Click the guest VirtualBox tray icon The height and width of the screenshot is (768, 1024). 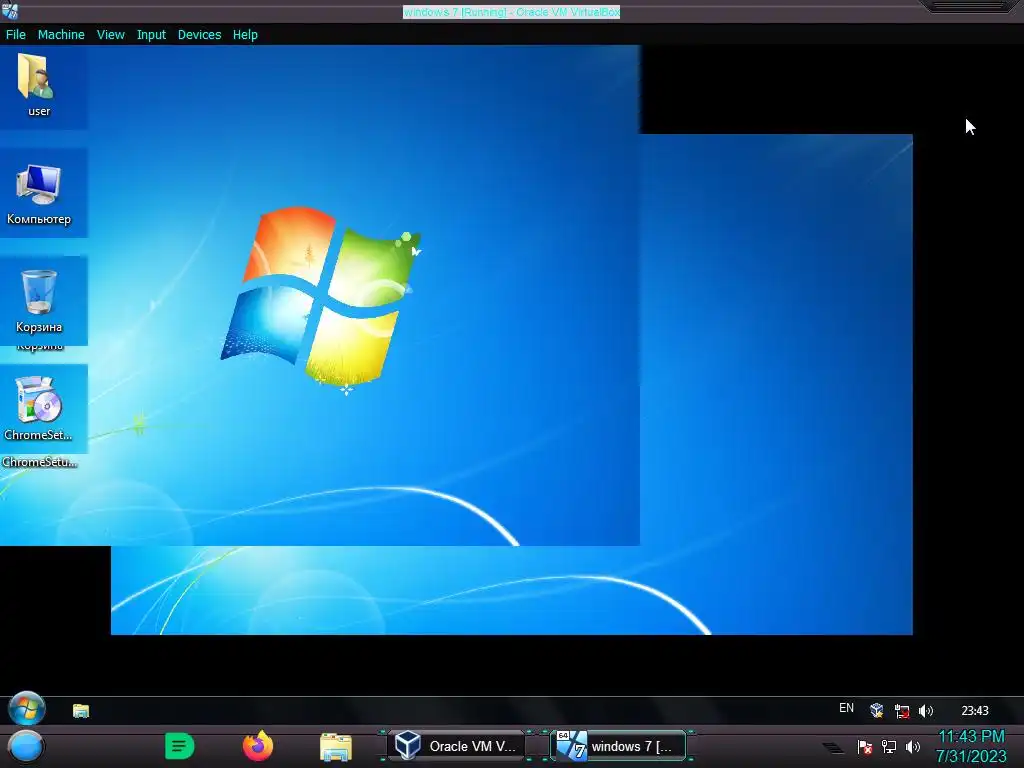point(877,711)
